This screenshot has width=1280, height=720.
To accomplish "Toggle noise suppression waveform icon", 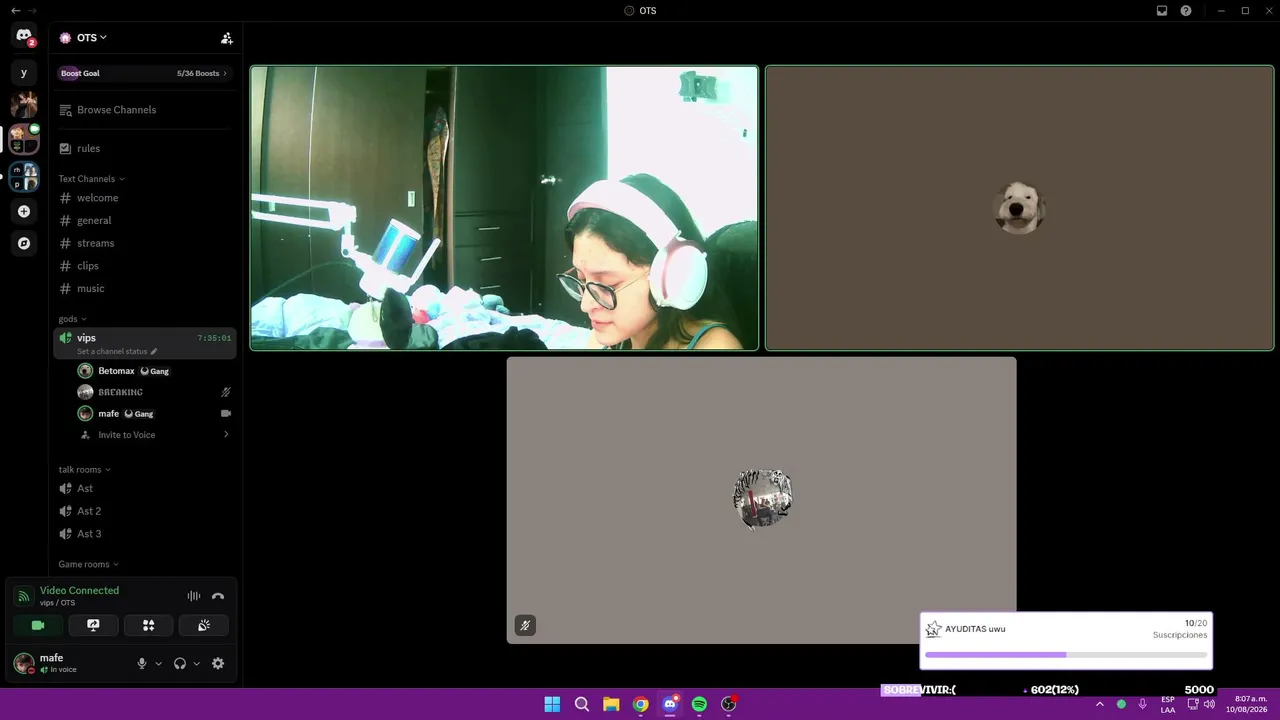I will pos(194,596).
